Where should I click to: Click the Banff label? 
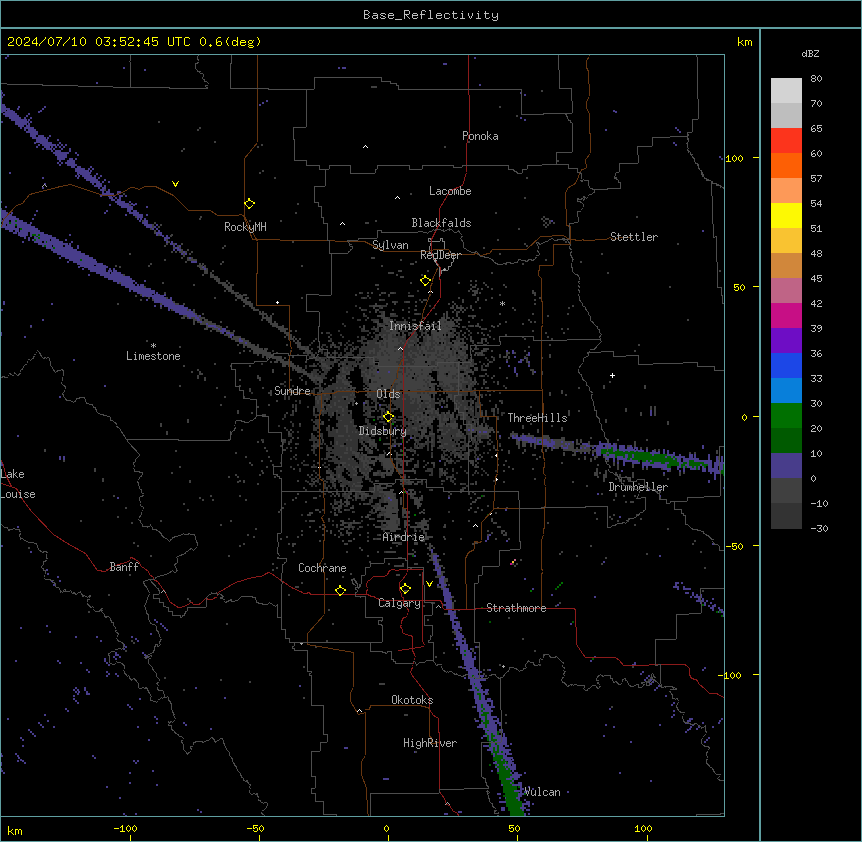(x=124, y=567)
